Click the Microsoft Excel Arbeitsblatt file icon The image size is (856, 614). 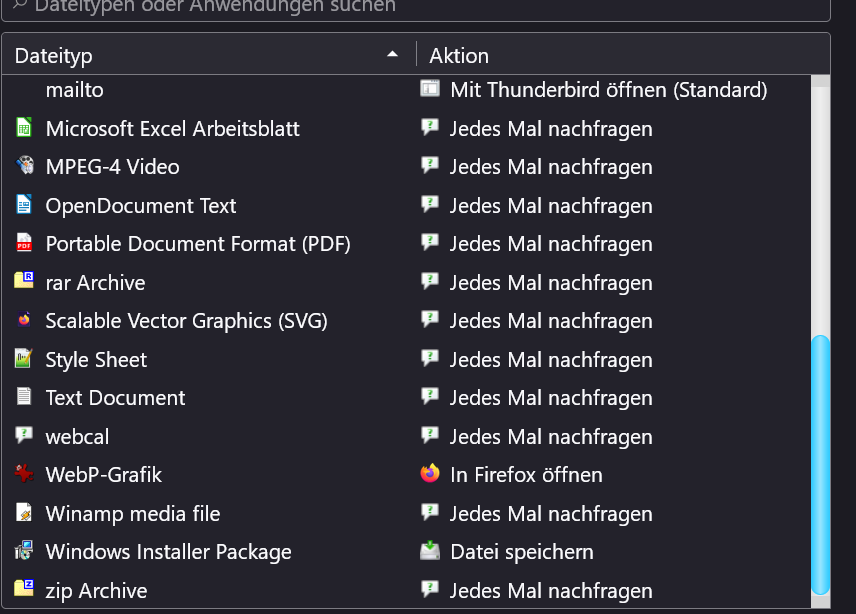pyautogui.click(x=24, y=128)
